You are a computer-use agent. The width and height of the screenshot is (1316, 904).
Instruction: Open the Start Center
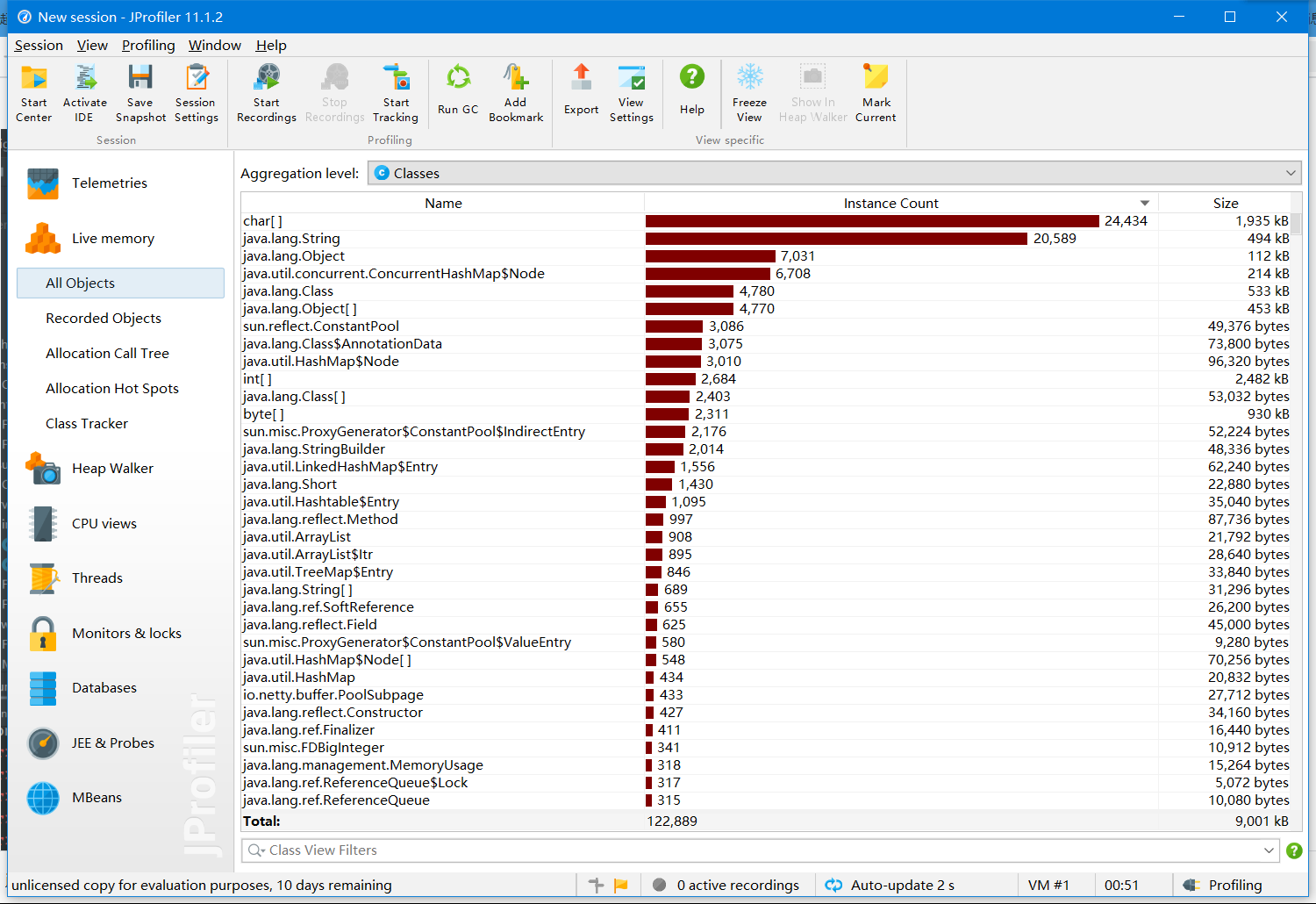[34, 93]
